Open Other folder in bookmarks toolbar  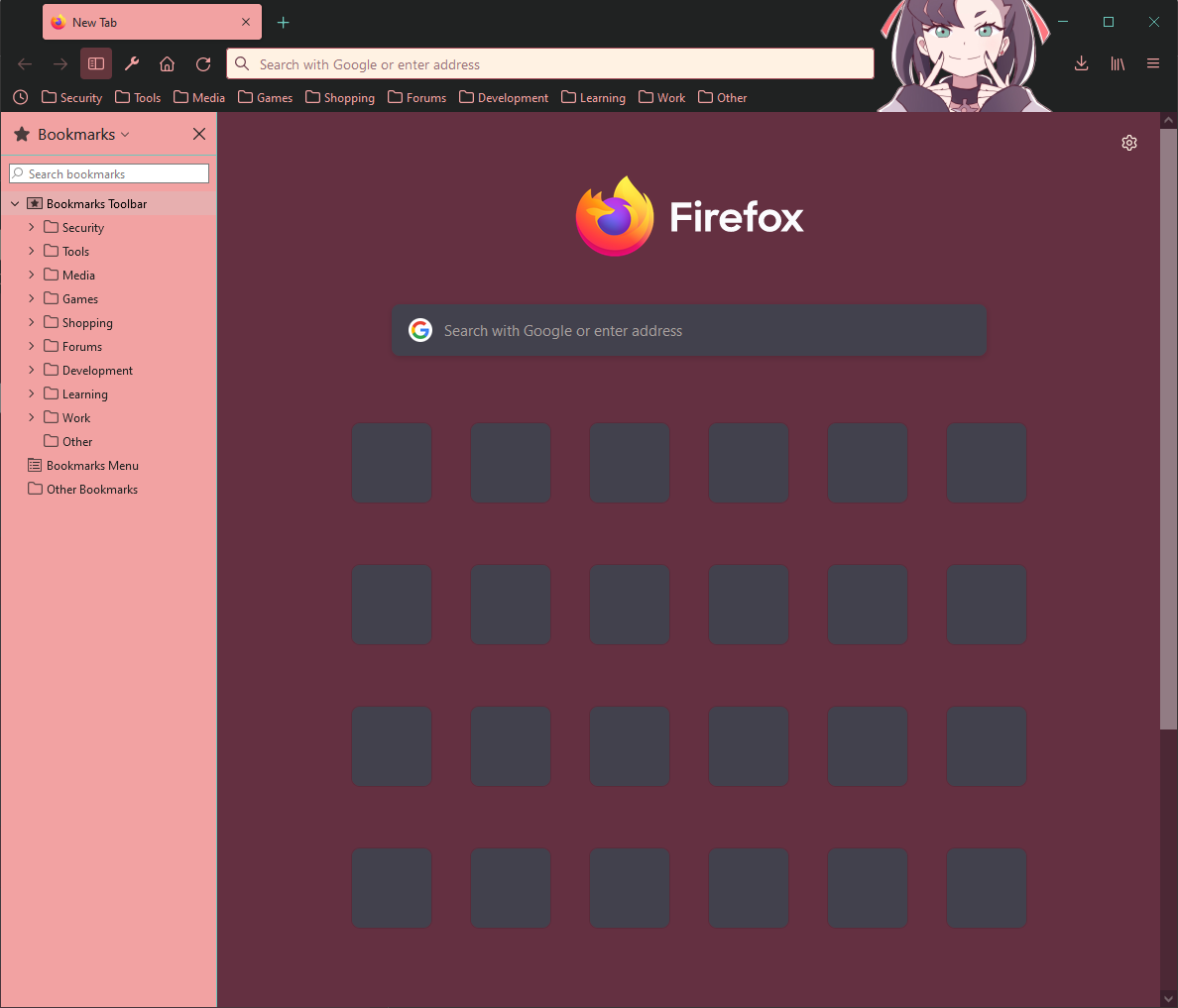pyautogui.click(x=722, y=98)
